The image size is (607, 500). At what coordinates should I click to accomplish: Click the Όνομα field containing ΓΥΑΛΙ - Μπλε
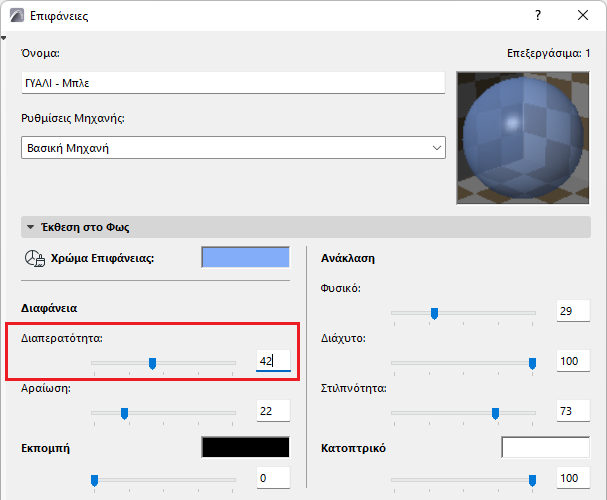point(233,83)
